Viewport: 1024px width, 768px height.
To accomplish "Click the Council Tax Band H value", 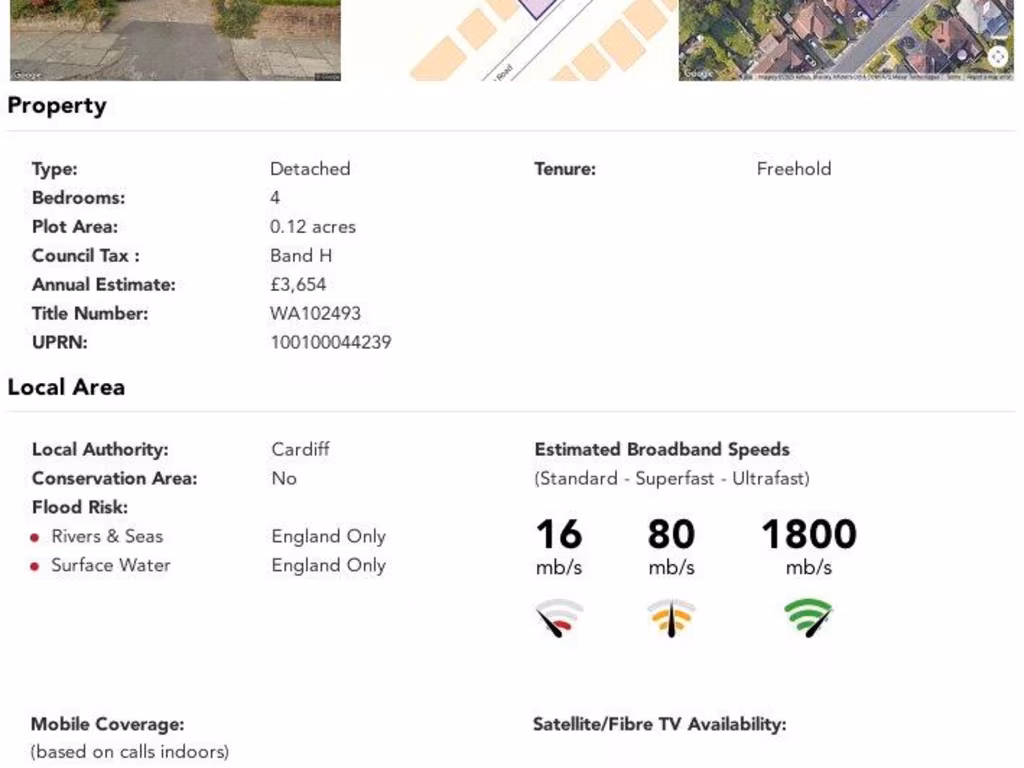I will tap(301, 255).
